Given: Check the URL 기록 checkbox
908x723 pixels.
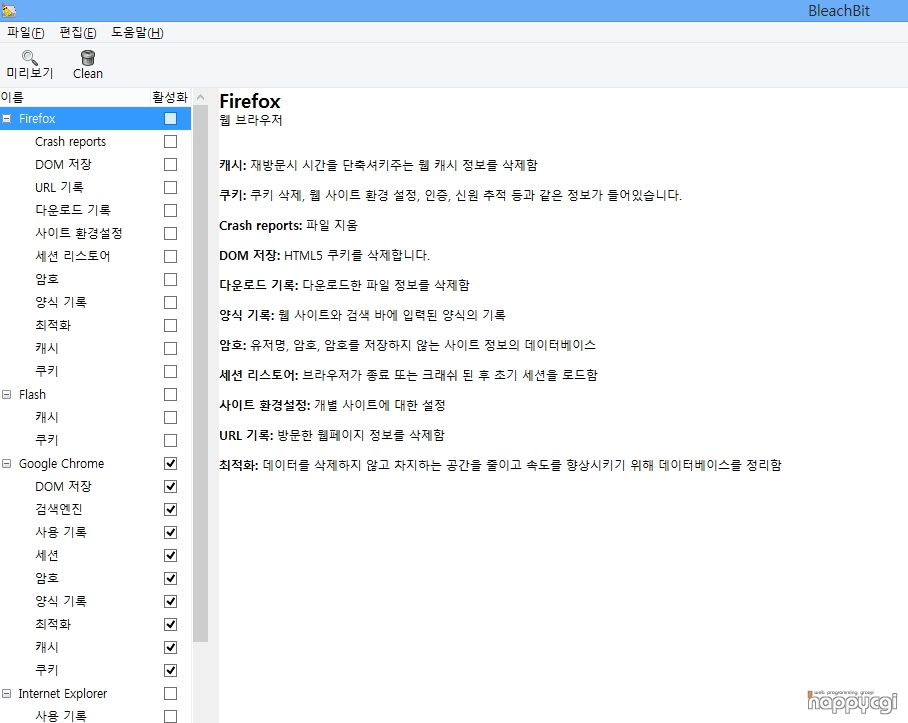Looking at the screenshot, I should click(170, 188).
